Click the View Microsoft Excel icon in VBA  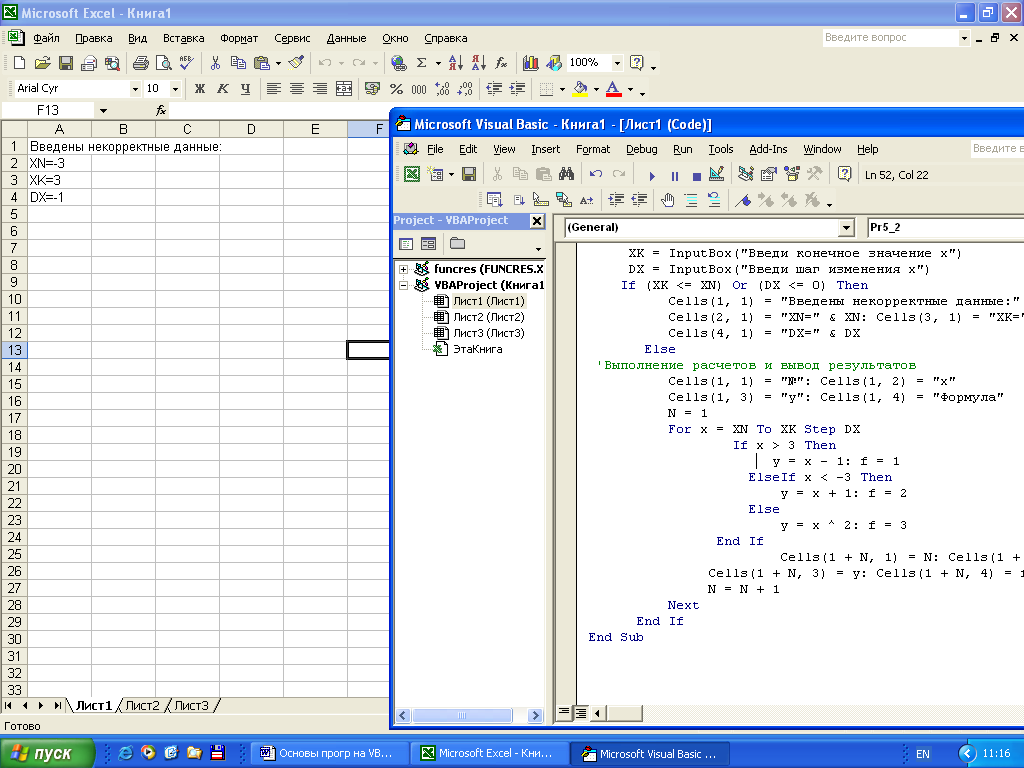point(411,174)
